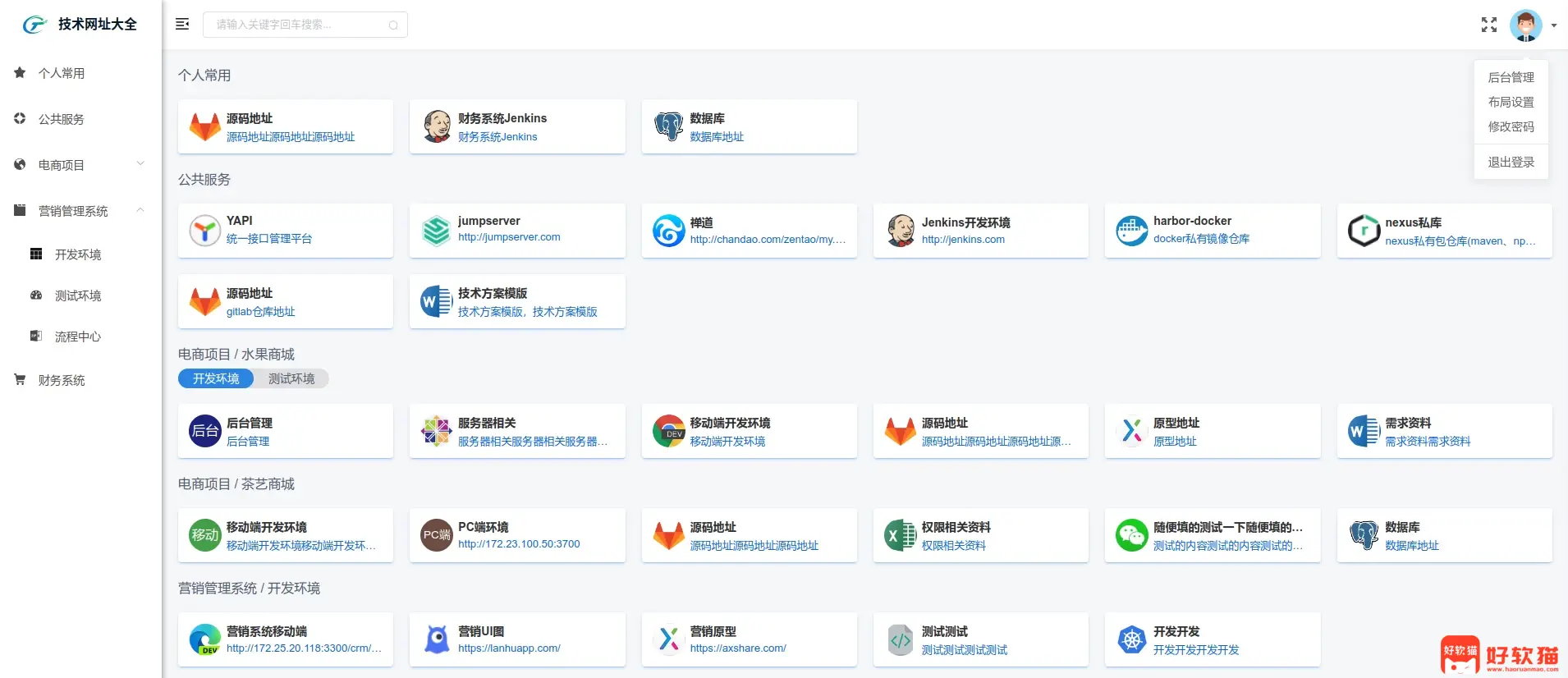The height and width of the screenshot is (678, 1568).
Task: Click the nexus私库 hexagon icon
Action: (1364, 231)
